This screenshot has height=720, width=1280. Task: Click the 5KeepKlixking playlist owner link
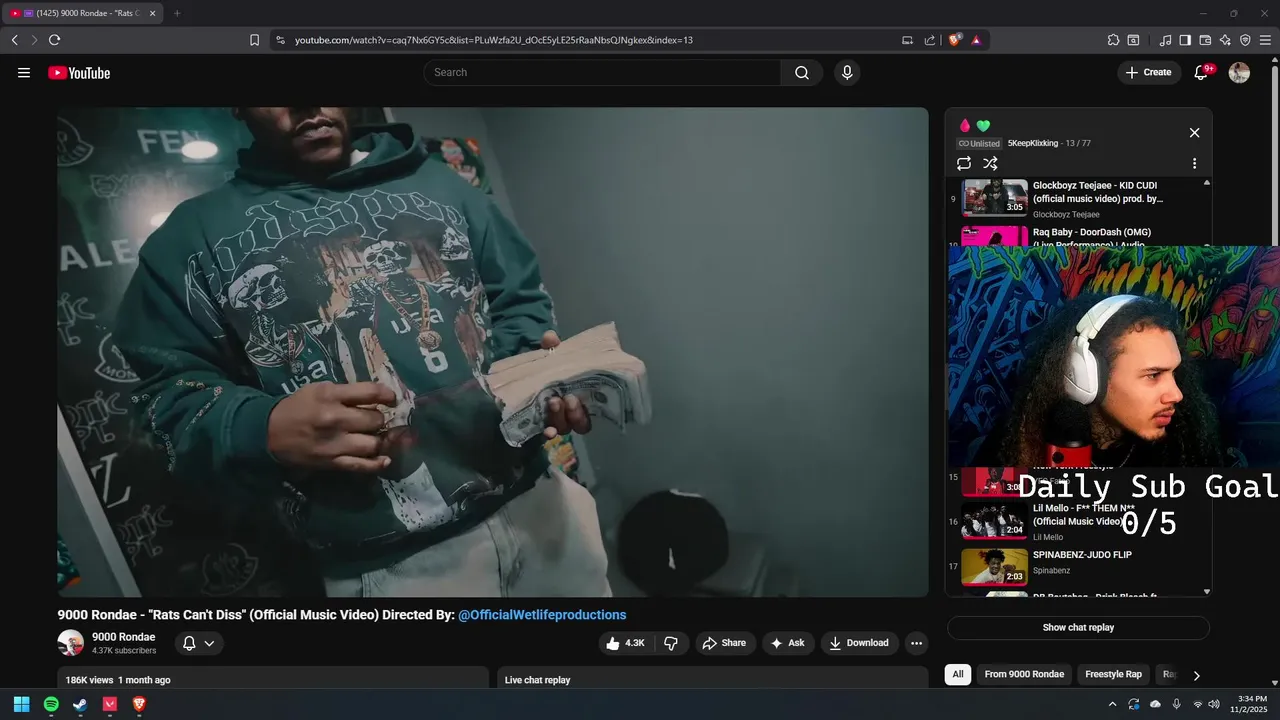[x=1032, y=143]
